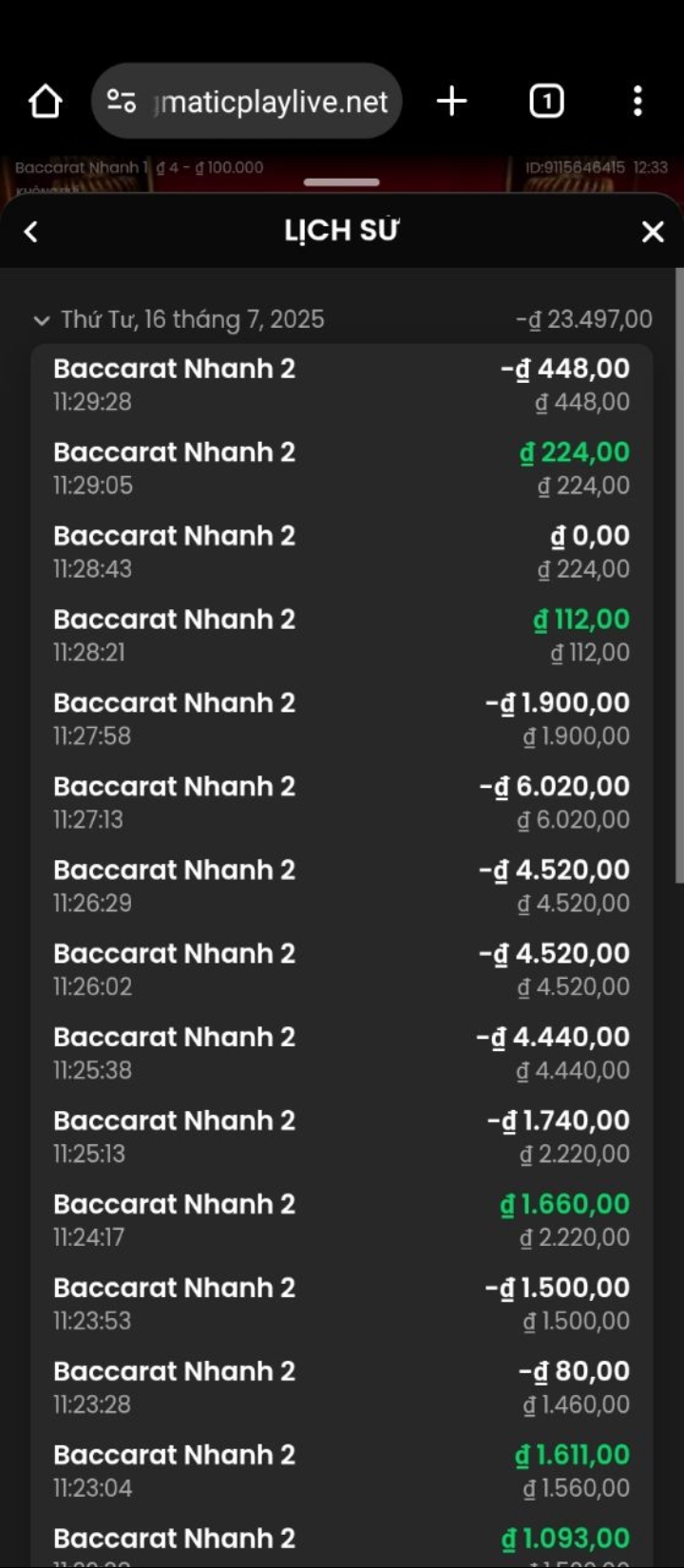View the 11:24:17 round winning đ 1.660,00

(341, 1220)
